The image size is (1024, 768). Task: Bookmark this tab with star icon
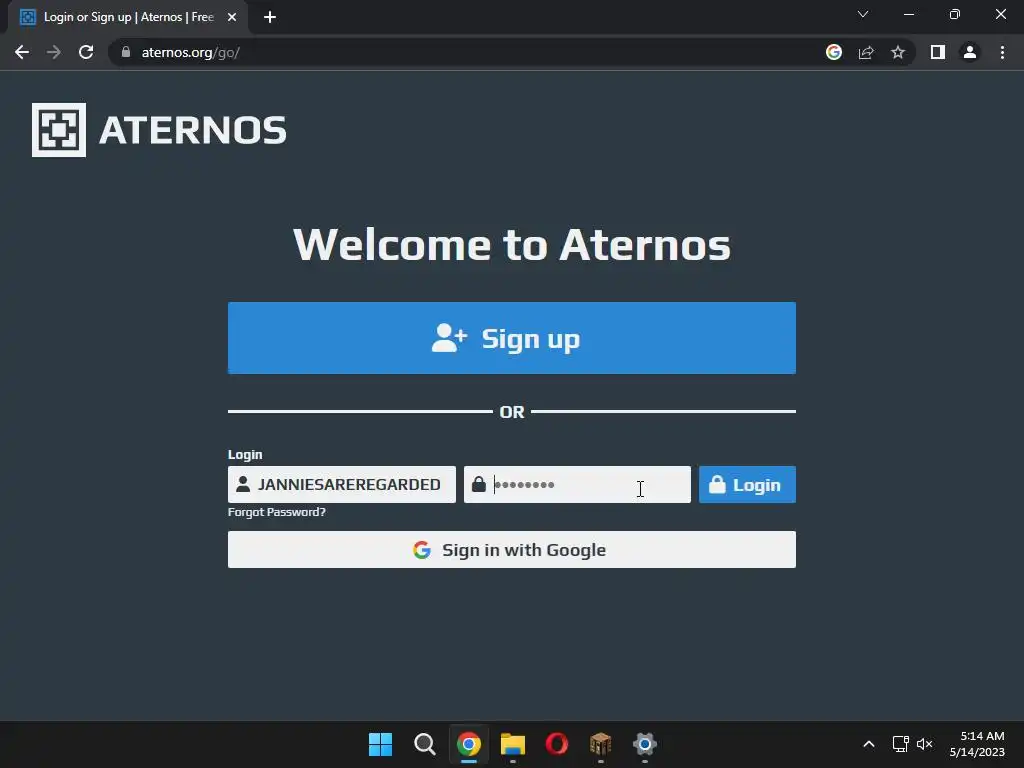point(898,52)
